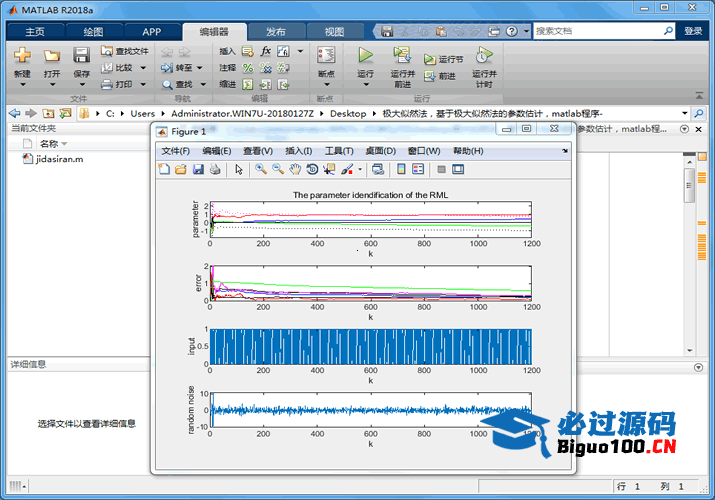Click the search documentation input field
715x500 pixels.
pos(598,31)
